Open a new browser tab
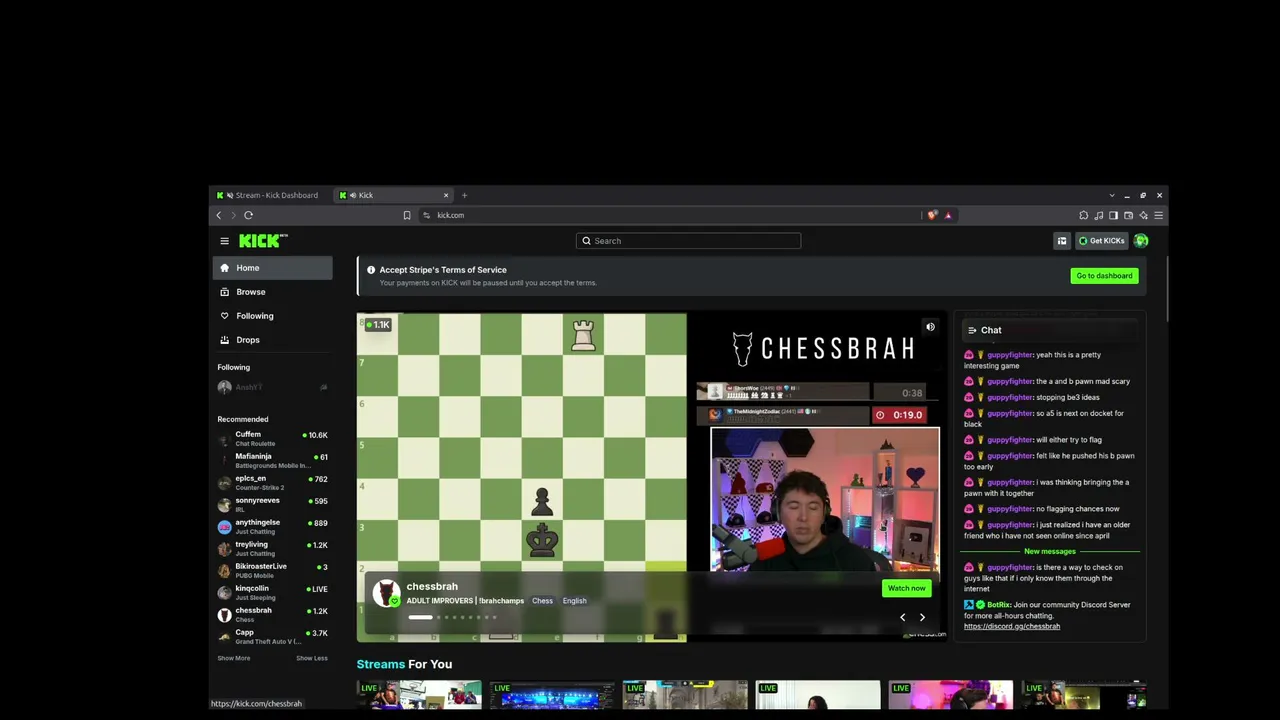 [464, 195]
